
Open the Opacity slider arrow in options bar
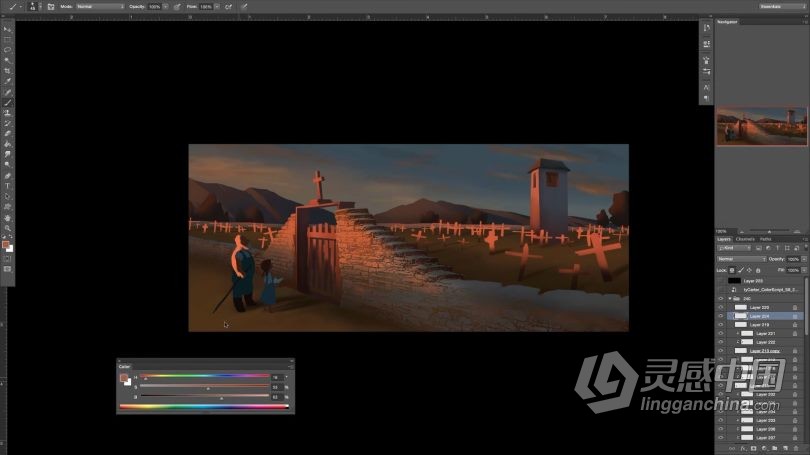pyautogui.click(x=165, y=7)
